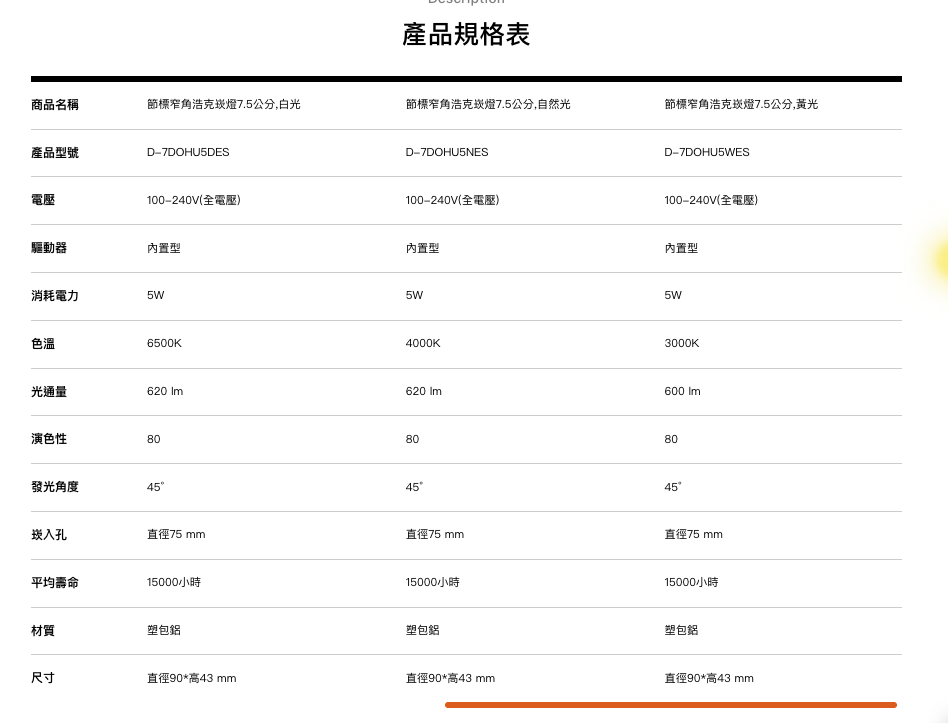Click the 崁入孔 row label

[x=49, y=535]
